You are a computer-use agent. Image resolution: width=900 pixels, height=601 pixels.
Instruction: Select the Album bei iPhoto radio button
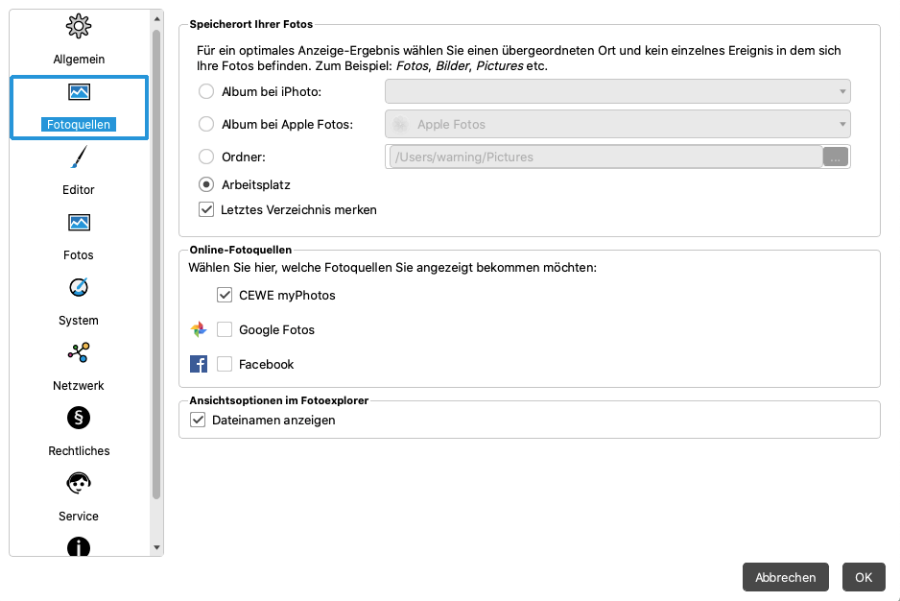point(206,92)
